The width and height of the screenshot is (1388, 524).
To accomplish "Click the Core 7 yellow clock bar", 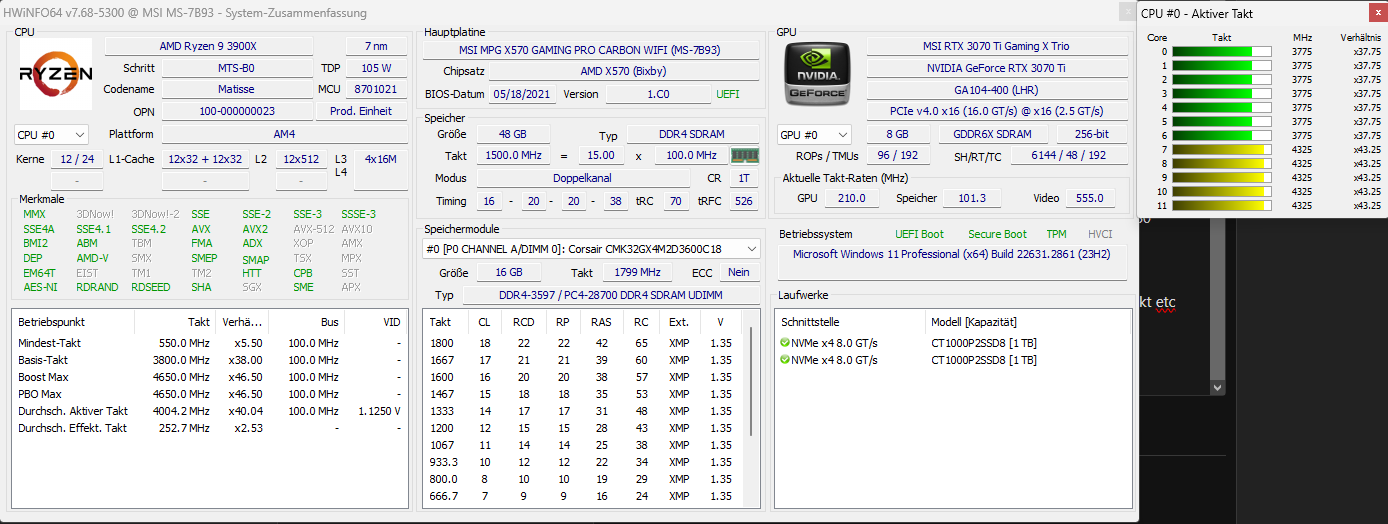I will pos(1221,149).
